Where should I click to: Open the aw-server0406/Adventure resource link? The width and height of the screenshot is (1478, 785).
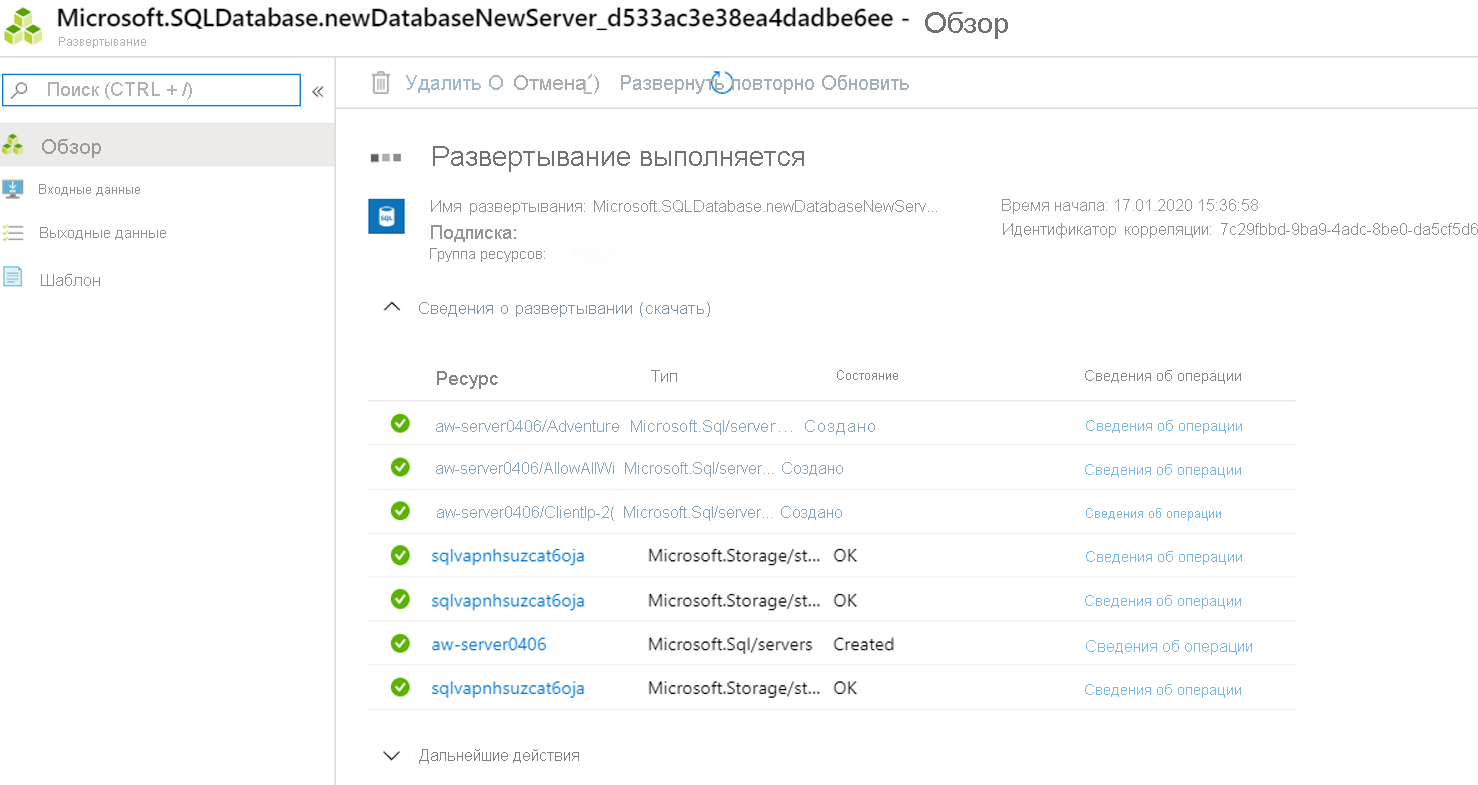point(527,426)
